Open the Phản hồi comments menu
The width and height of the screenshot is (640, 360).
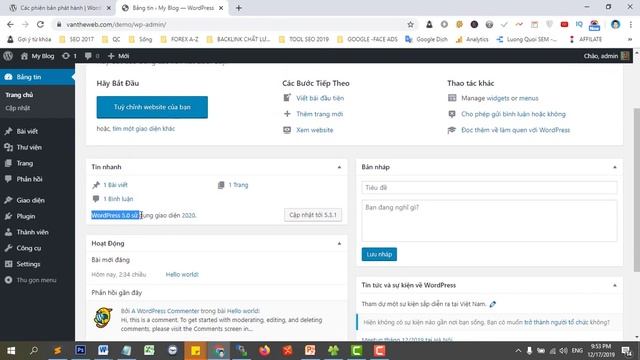tap(37, 179)
